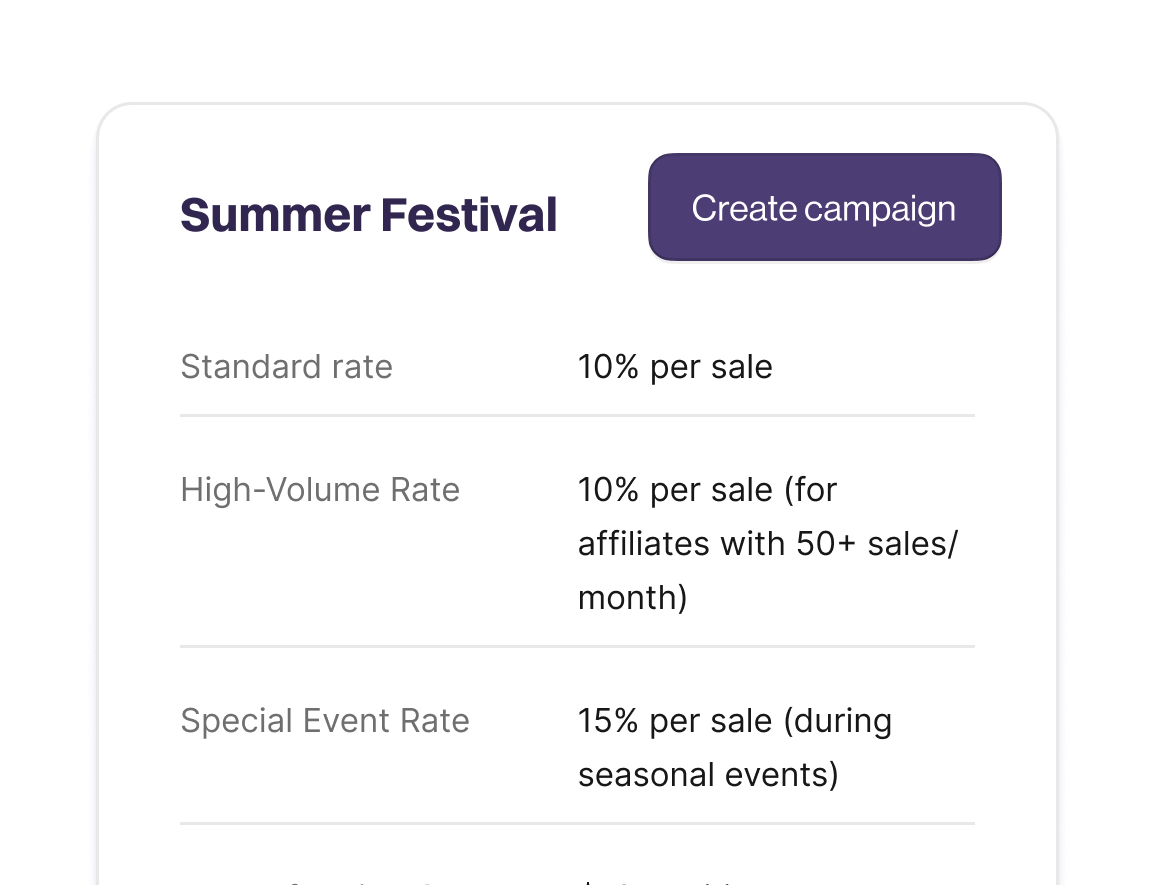Screen dimensions: 1152x885
Task: Click the Create campaign button
Action: click(x=824, y=208)
